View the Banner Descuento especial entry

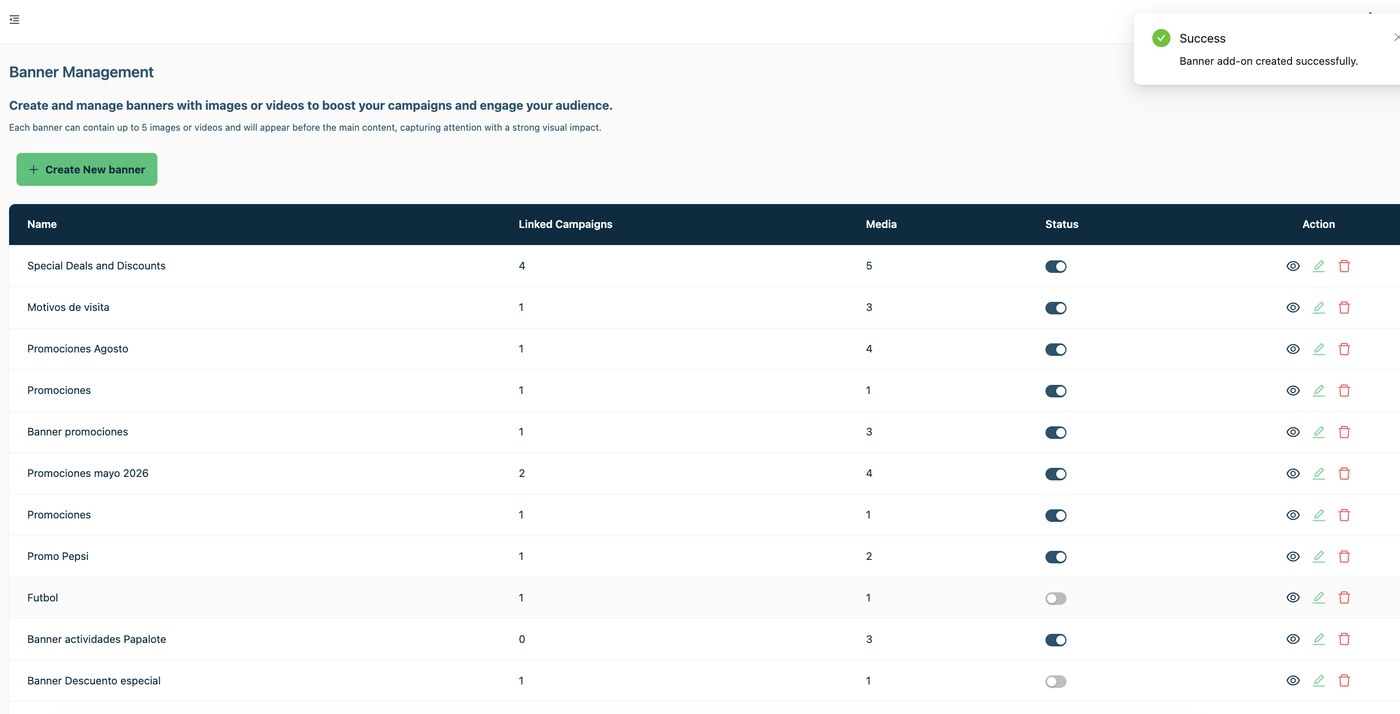(x=1293, y=681)
